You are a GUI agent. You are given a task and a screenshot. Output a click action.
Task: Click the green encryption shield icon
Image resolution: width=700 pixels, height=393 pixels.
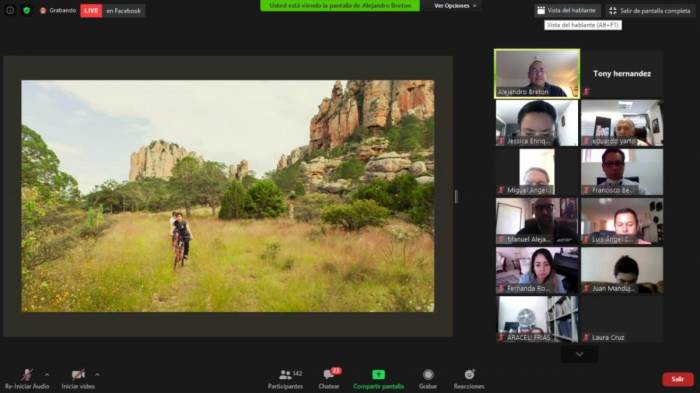pyautogui.click(x=26, y=10)
